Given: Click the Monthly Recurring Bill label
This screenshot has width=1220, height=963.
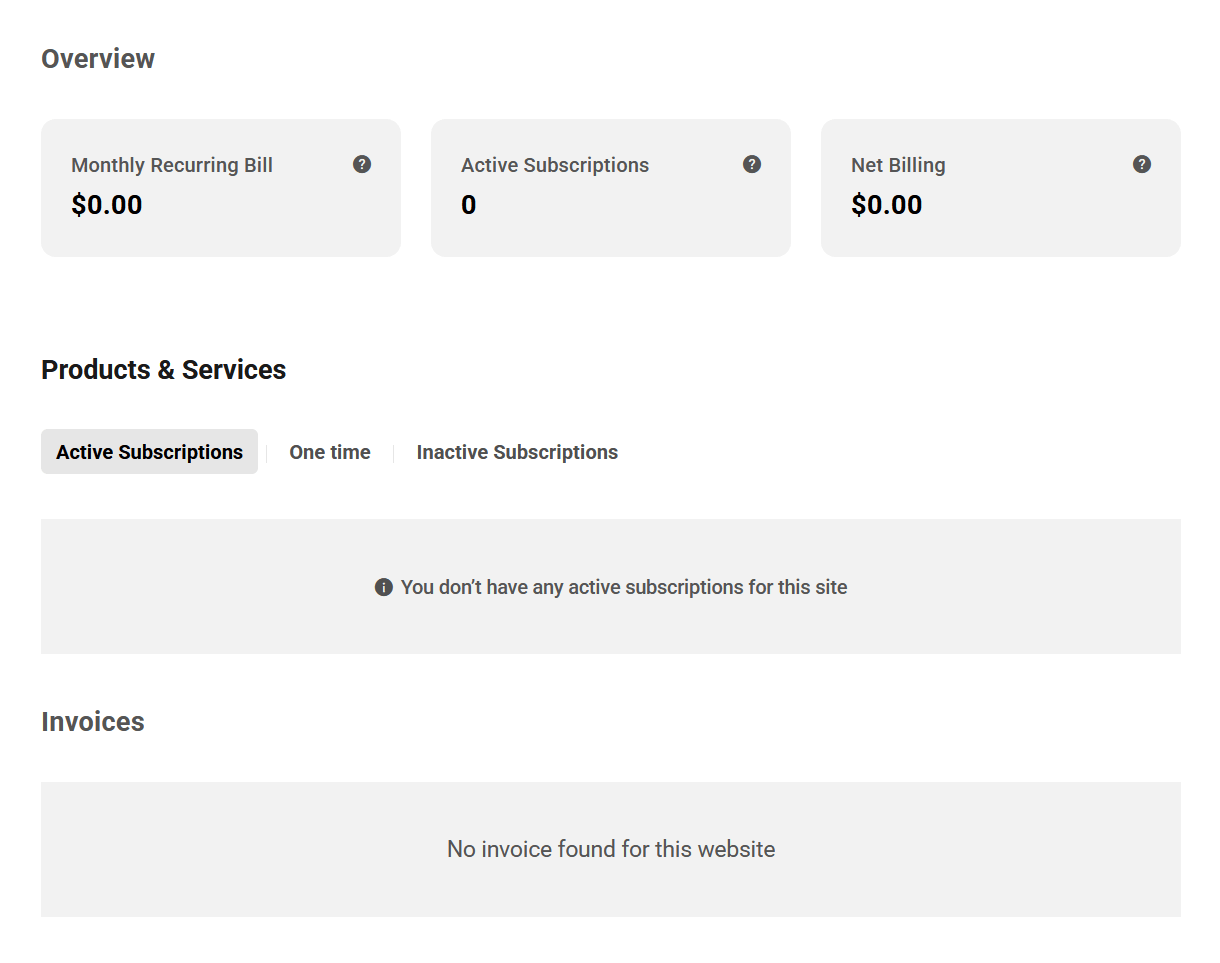Looking at the screenshot, I should coord(172,165).
